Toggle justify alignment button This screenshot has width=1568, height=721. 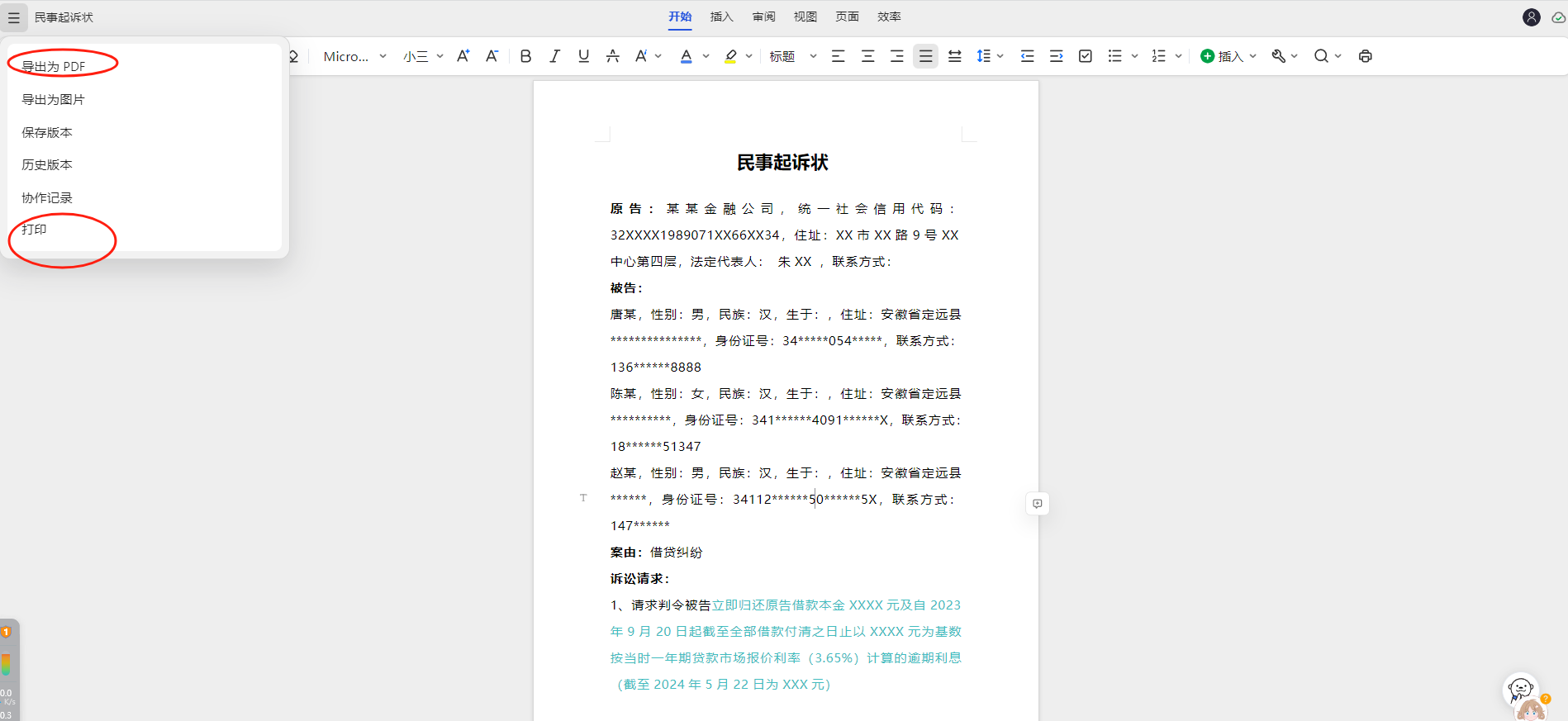(x=925, y=56)
